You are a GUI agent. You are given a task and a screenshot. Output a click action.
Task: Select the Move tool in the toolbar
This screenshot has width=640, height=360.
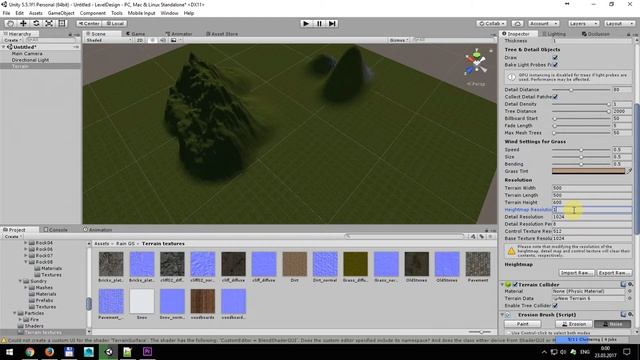pyautogui.click(x=23, y=23)
